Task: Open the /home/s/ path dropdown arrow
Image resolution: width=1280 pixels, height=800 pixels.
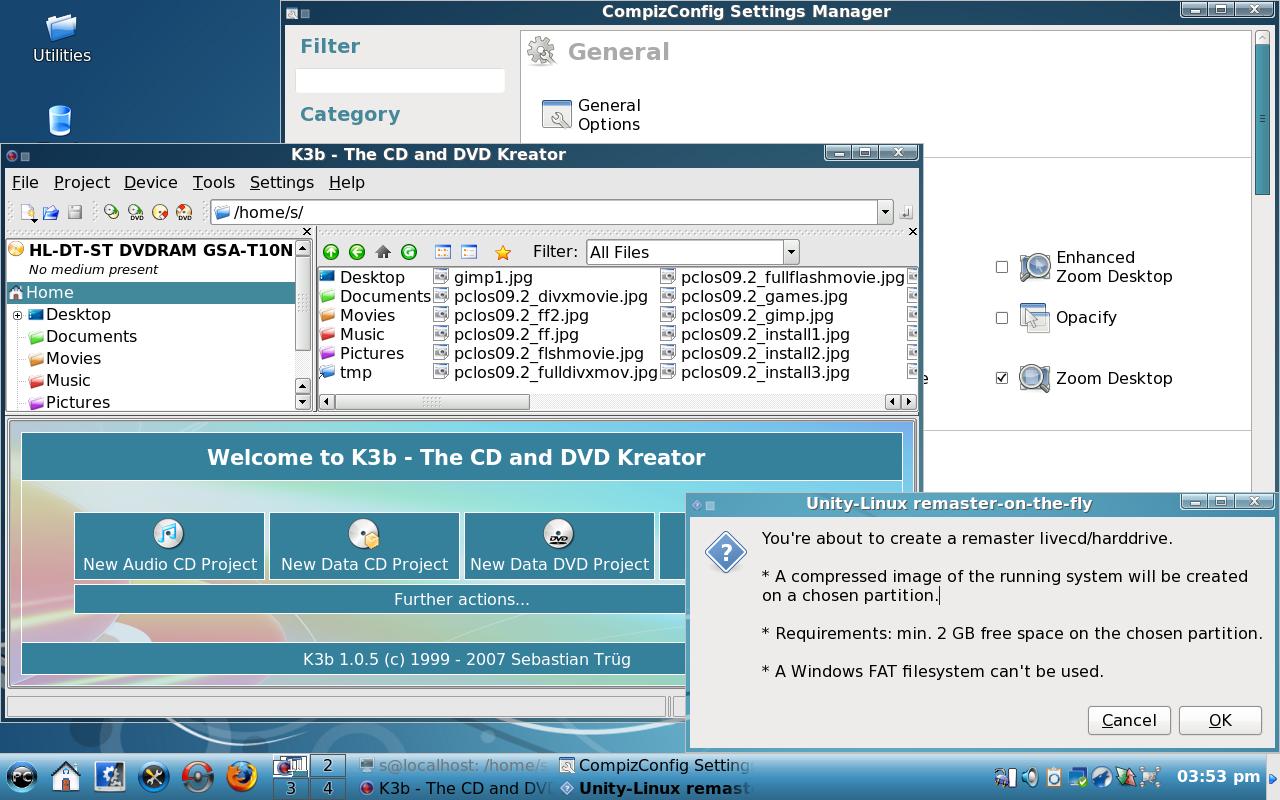Action: tap(884, 212)
